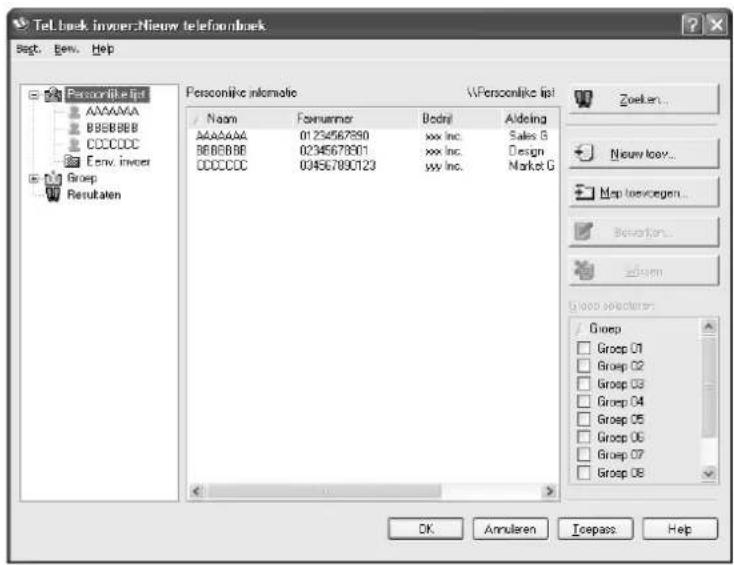Click the Zoeken binoculars icon

click(583, 99)
